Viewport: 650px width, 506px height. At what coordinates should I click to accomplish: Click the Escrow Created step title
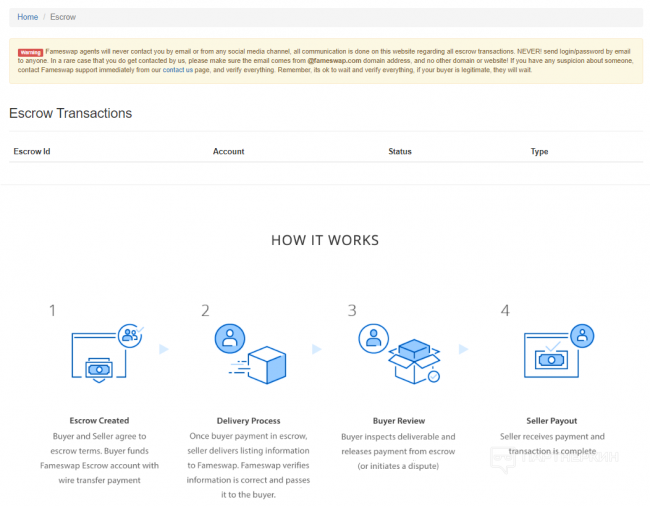pos(99,421)
